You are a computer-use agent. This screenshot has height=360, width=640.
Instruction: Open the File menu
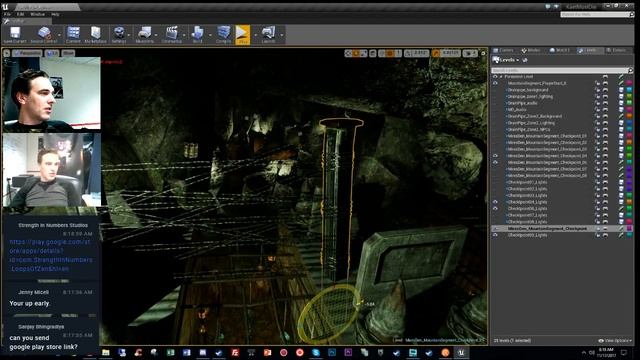7,14
